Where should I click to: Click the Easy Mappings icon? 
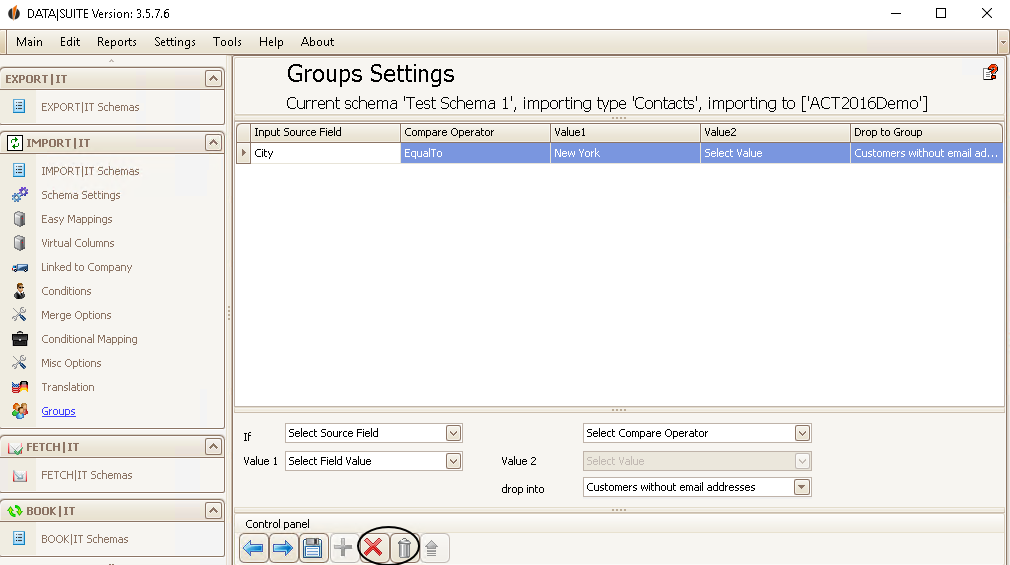tap(19, 218)
